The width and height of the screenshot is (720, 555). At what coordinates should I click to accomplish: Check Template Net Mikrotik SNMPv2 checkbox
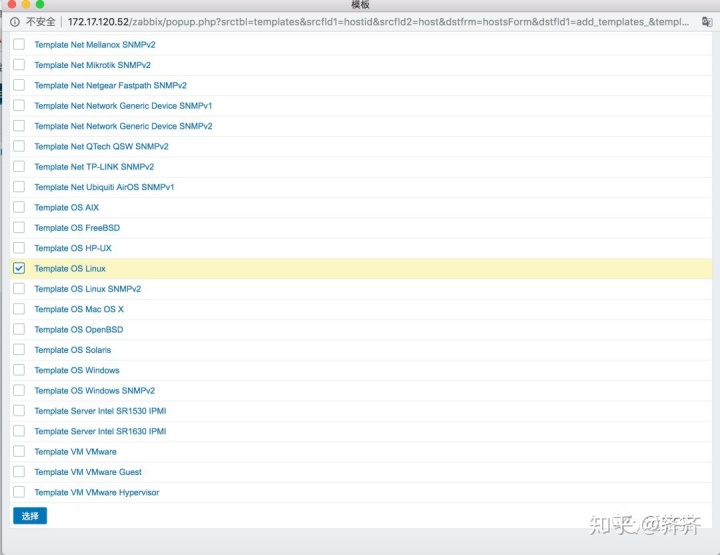pos(19,65)
